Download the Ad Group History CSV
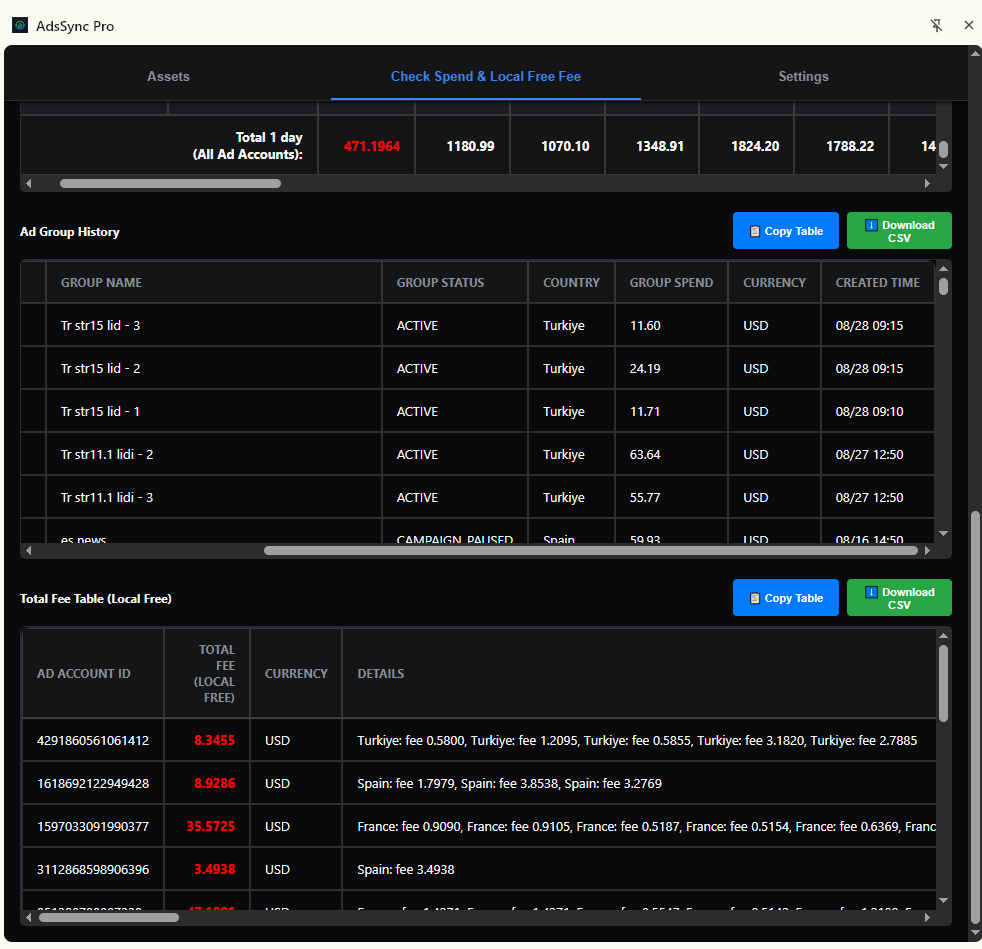 click(899, 231)
